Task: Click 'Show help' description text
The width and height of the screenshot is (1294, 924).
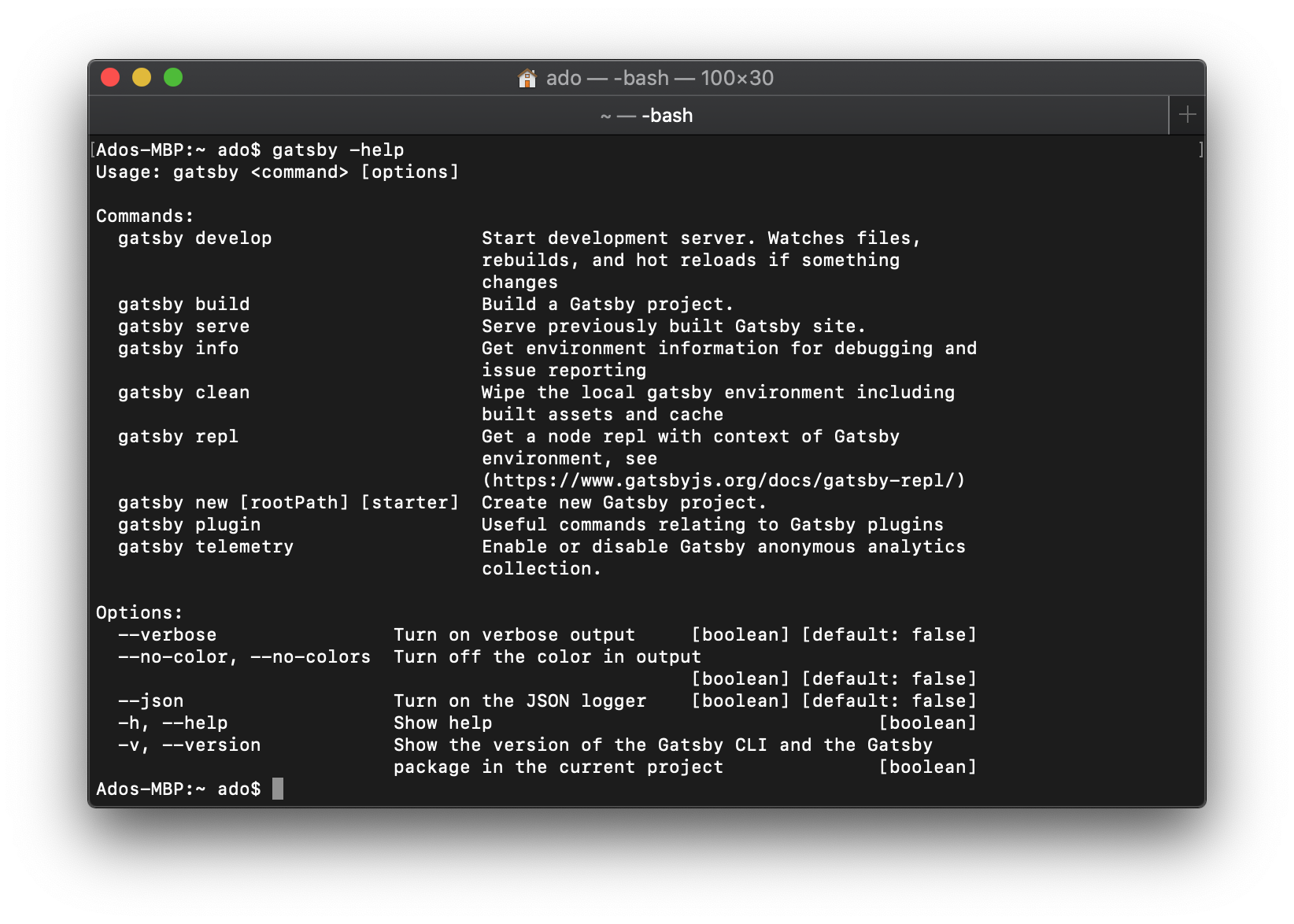Action: pyautogui.click(x=442, y=723)
